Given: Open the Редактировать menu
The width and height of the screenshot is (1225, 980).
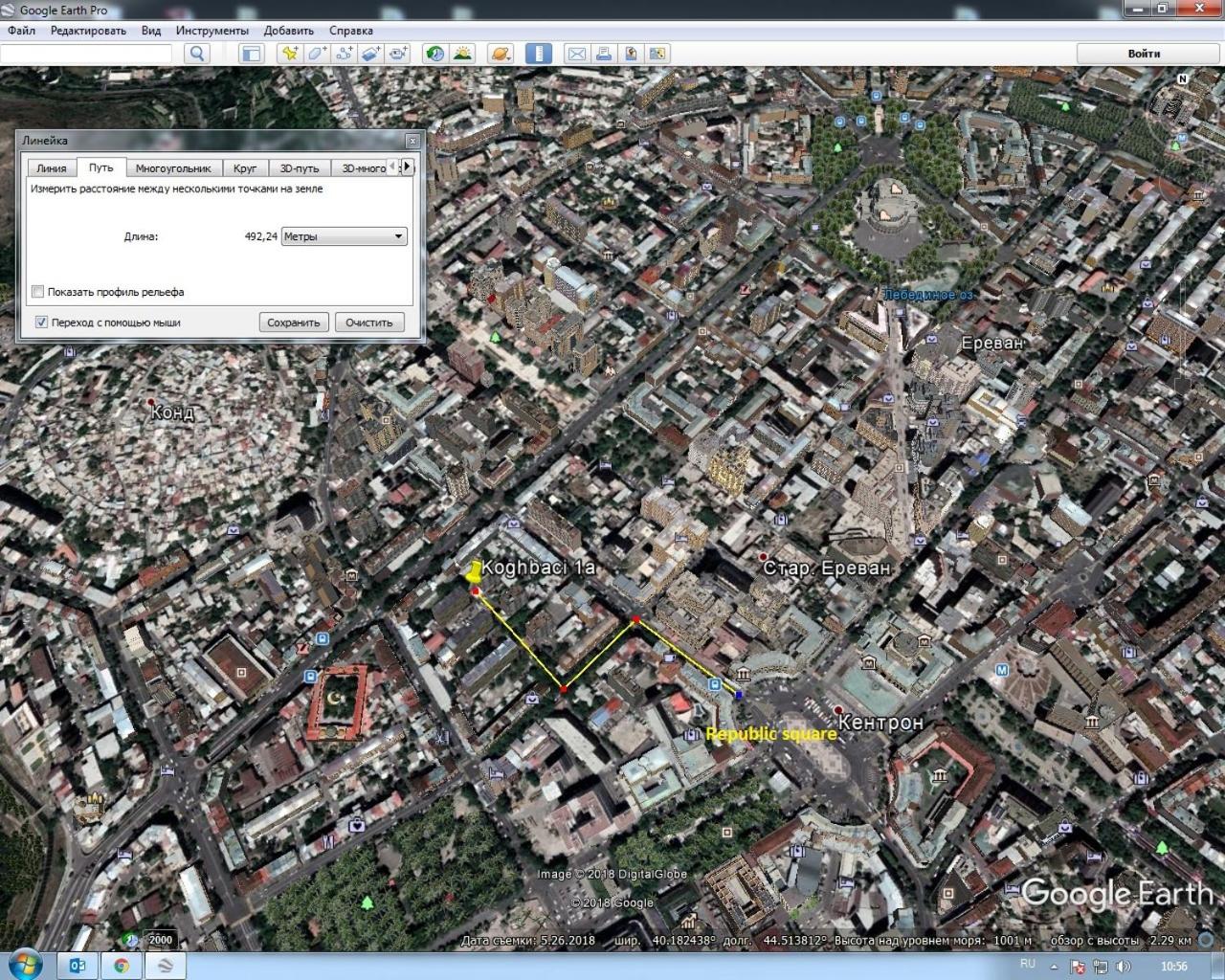Looking at the screenshot, I should (x=88, y=31).
